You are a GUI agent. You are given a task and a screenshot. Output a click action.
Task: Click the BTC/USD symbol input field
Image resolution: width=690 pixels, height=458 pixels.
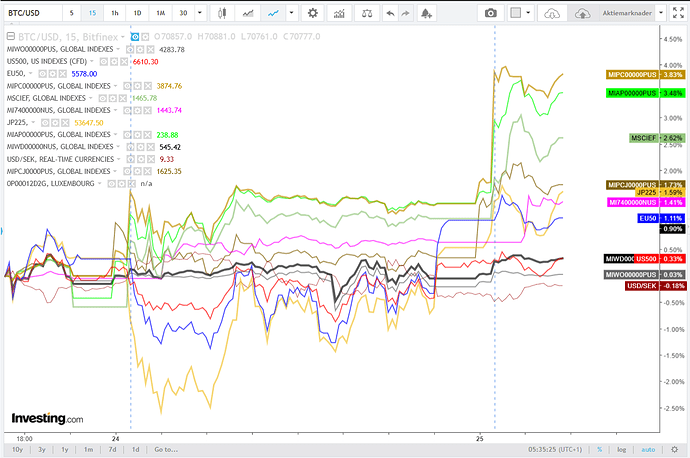(x=32, y=13)
